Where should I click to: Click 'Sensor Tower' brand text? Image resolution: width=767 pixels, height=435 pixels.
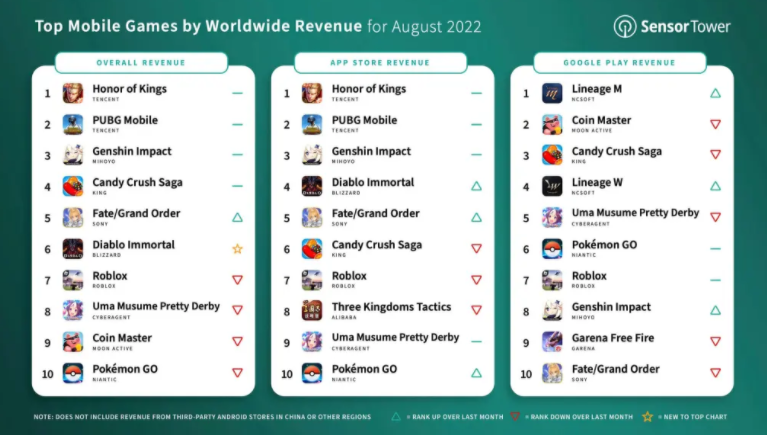[x=686, y=26]
